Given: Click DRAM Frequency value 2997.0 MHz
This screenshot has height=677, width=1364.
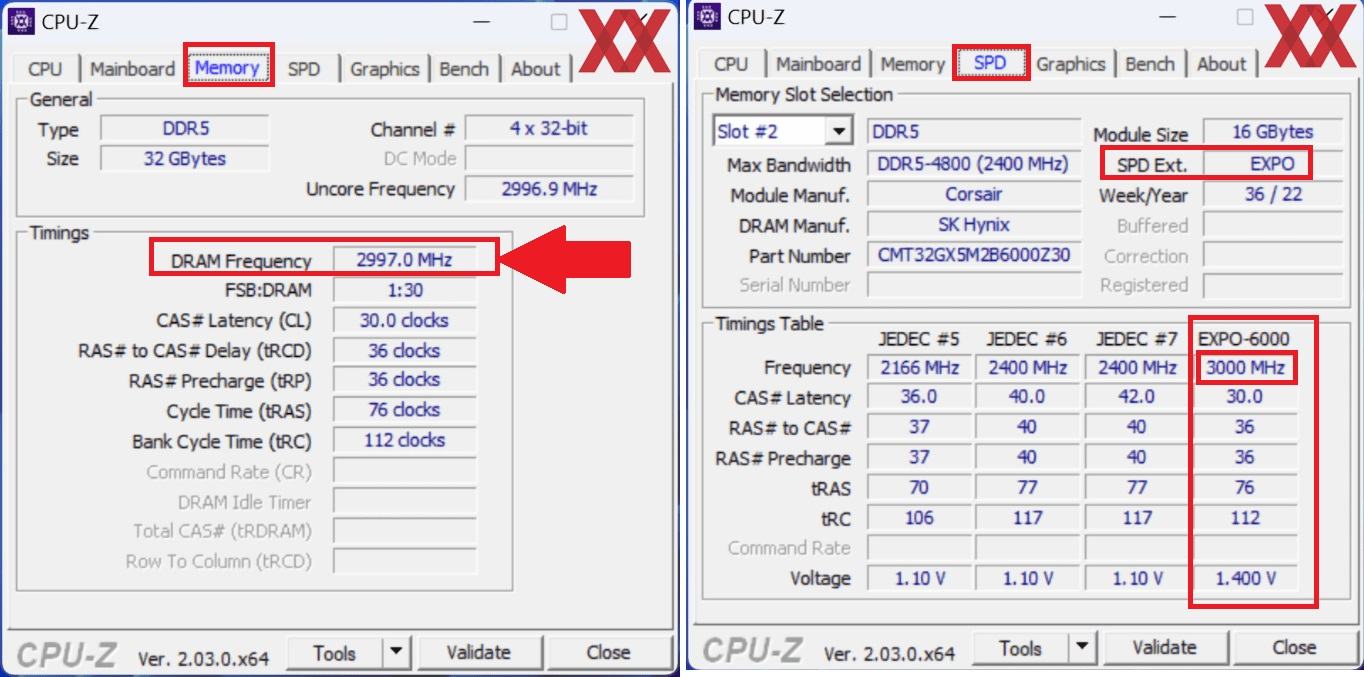Looking at the screenshot, I should (x=404, y=260).
